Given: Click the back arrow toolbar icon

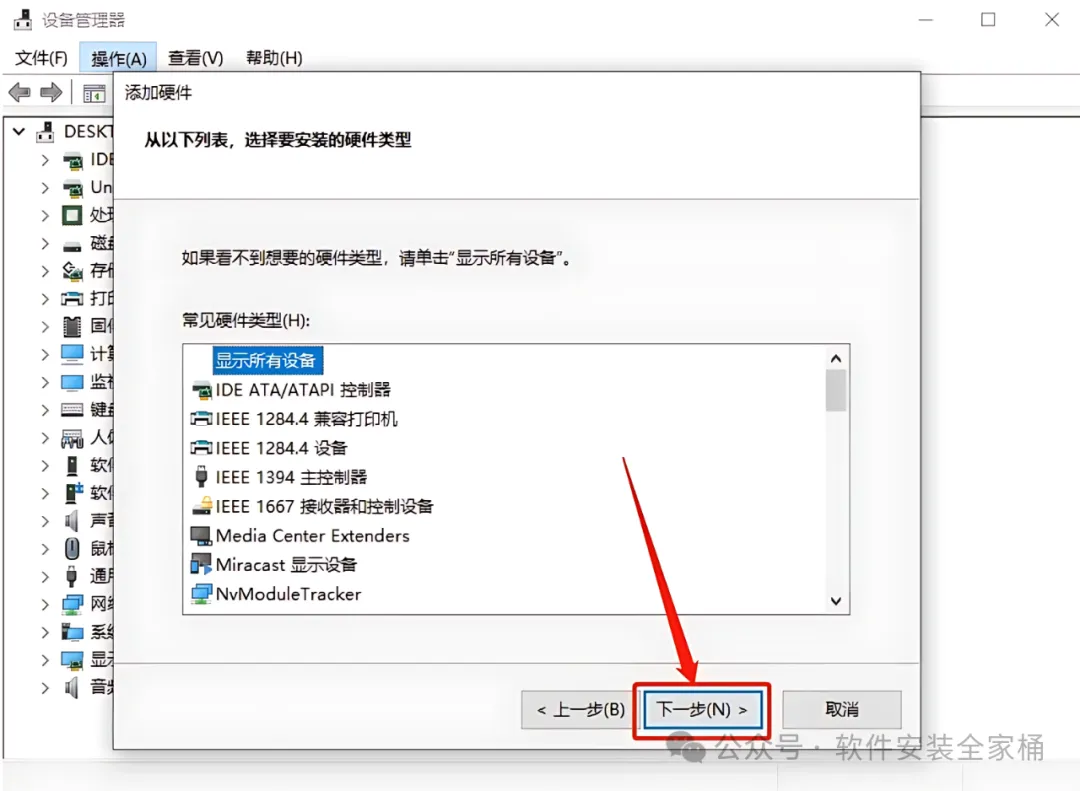Looking at the screenshot, I should (19, 92).
